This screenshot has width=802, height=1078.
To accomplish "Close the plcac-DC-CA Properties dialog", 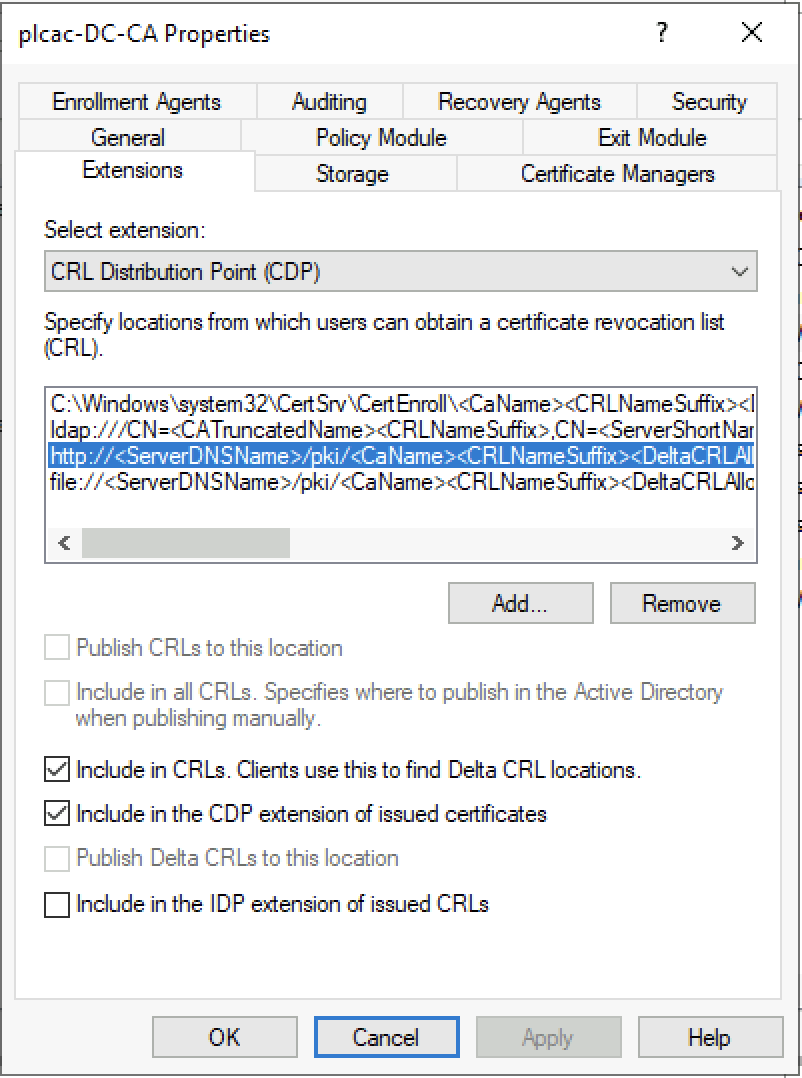I will coord(752,33).
